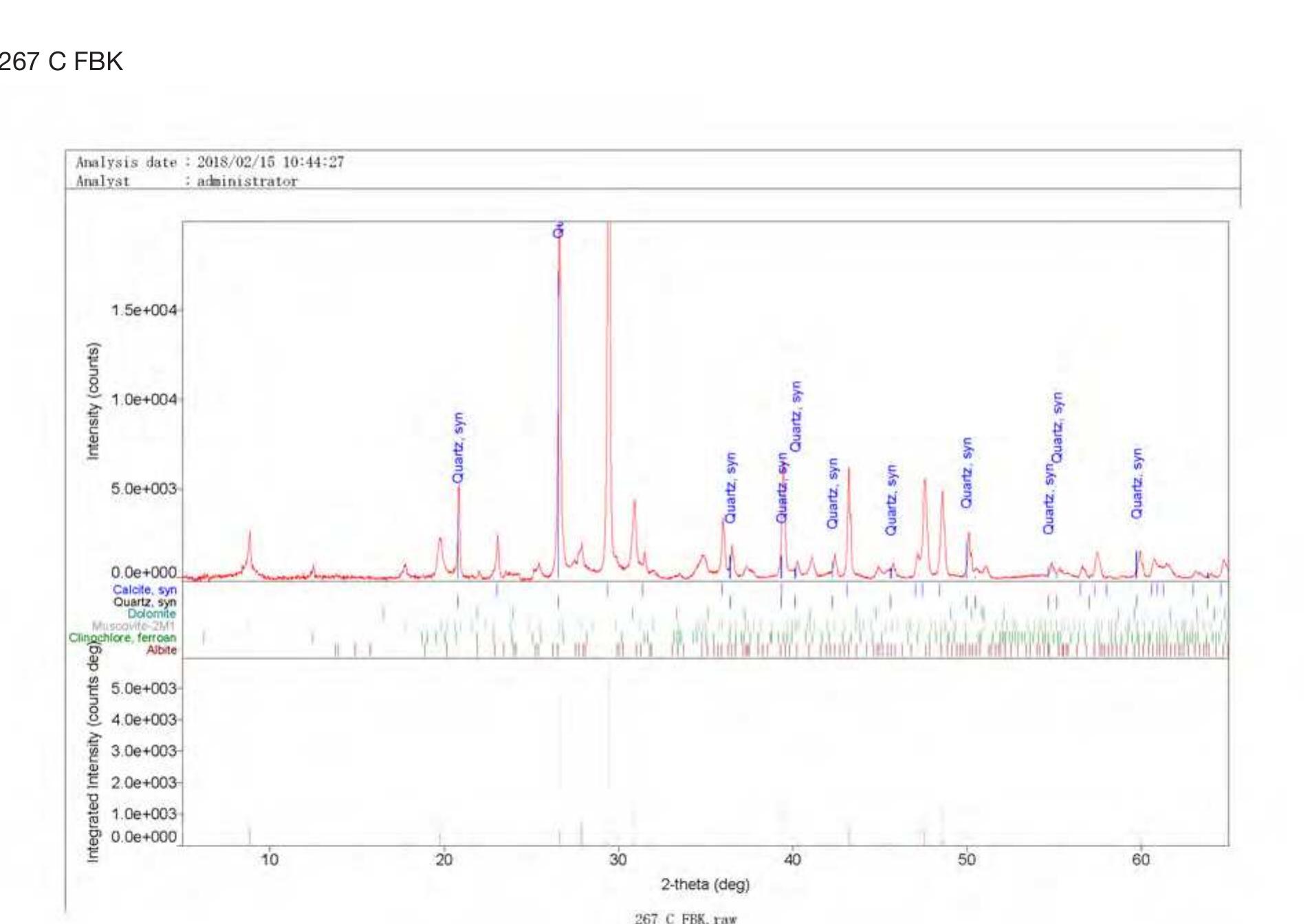Click the Dolomite legend label
The image size is (1312, 924).
point(151,613)
